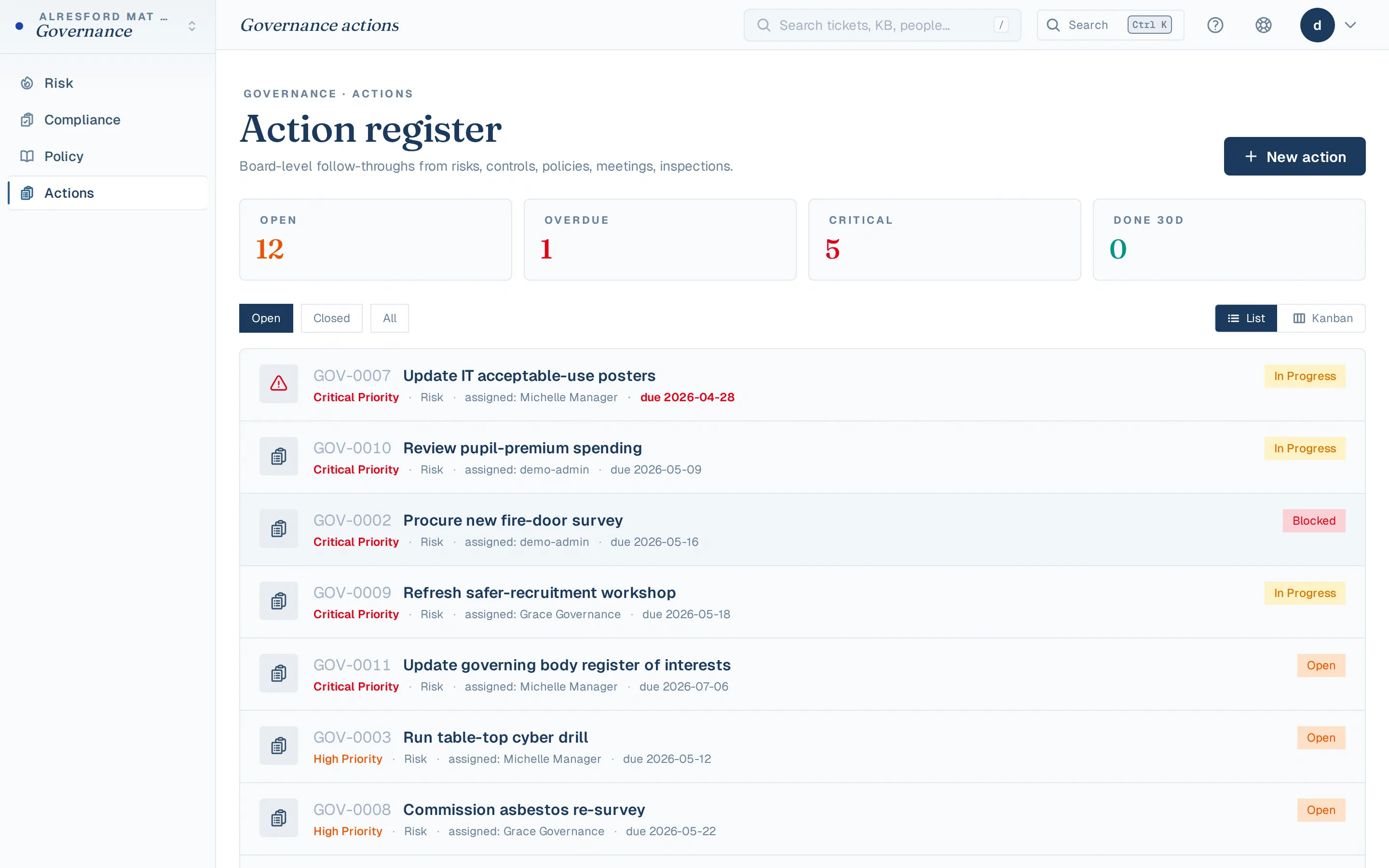Screen dimensions: 1389x868
Task: Go to Risk in the sidebar
Action: (x=108, y=83)
